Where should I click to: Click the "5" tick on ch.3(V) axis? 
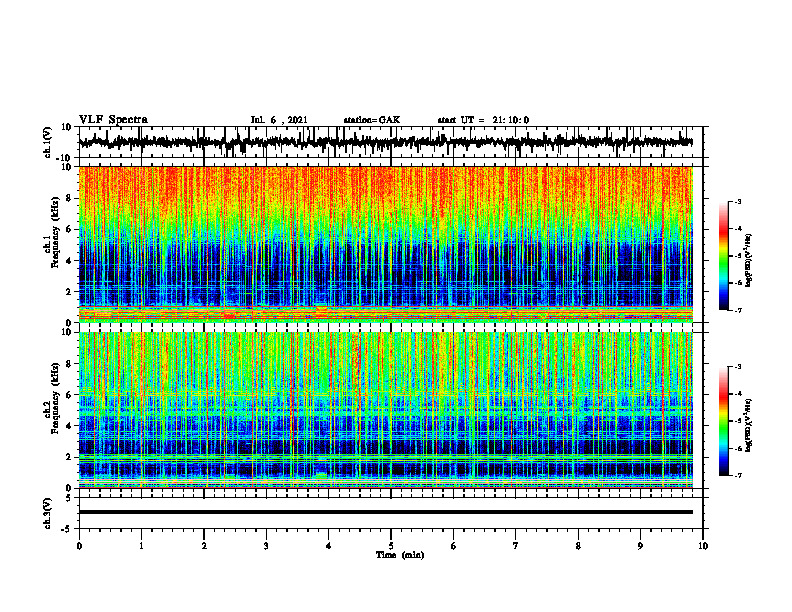(x=69, y=498)
